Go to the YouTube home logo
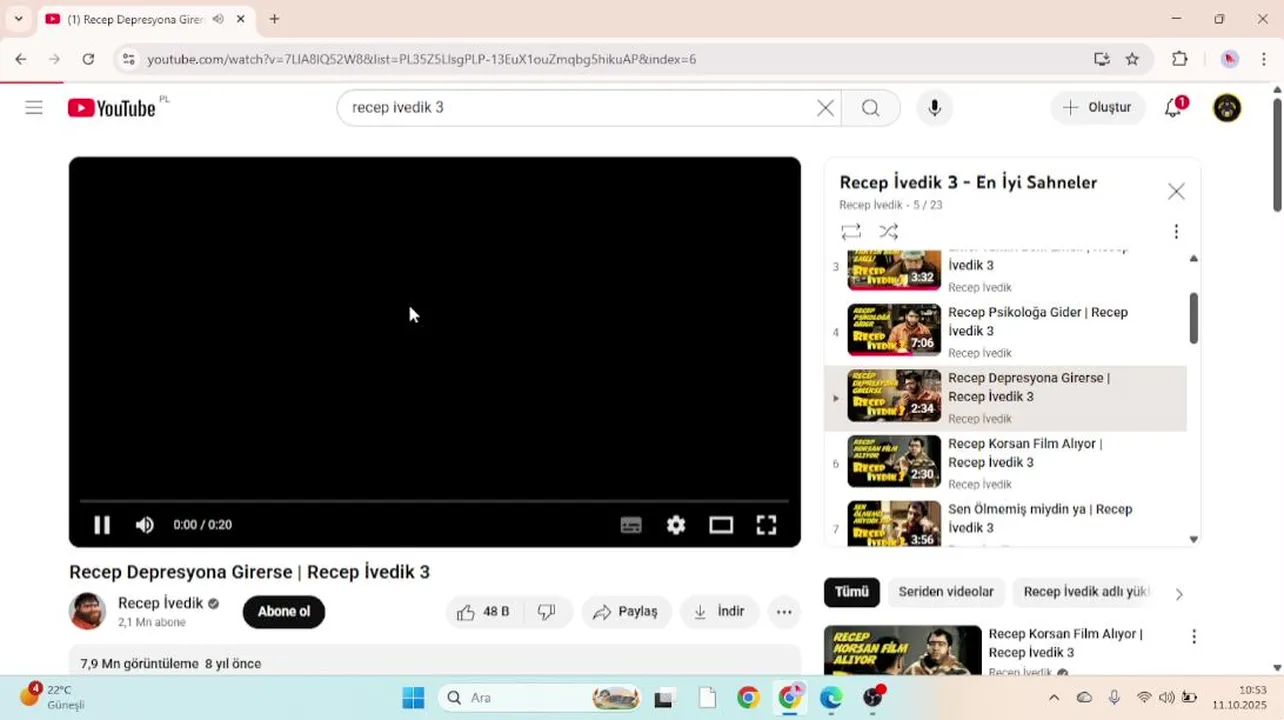The height and width of the screenshot is (720, 1284). pos(112,108)
